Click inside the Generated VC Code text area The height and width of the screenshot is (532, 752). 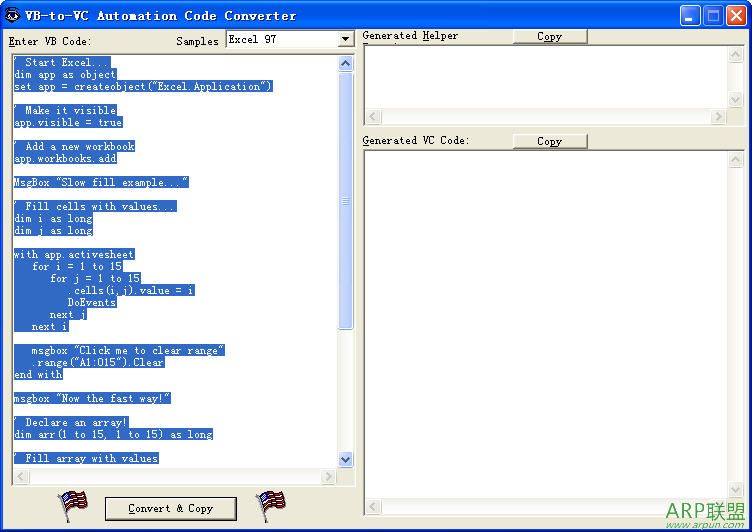pos(546,324)
